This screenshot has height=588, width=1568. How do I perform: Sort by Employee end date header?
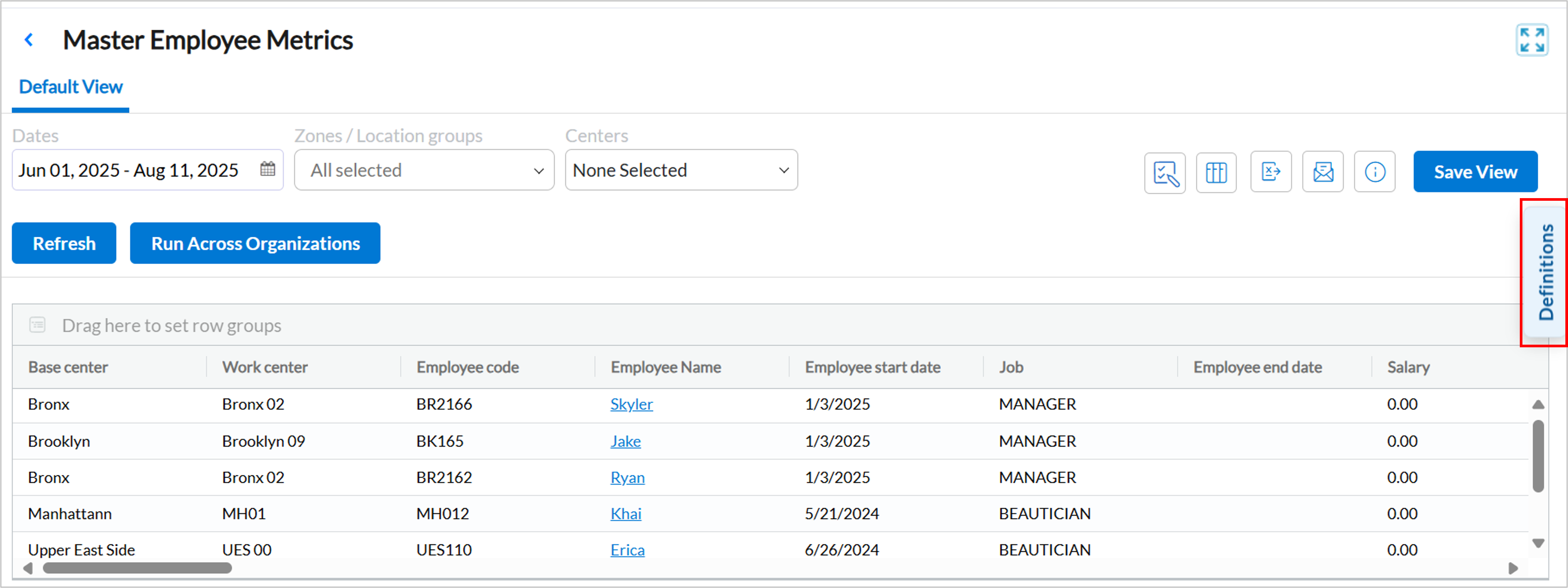click(x=1258, y=367)
